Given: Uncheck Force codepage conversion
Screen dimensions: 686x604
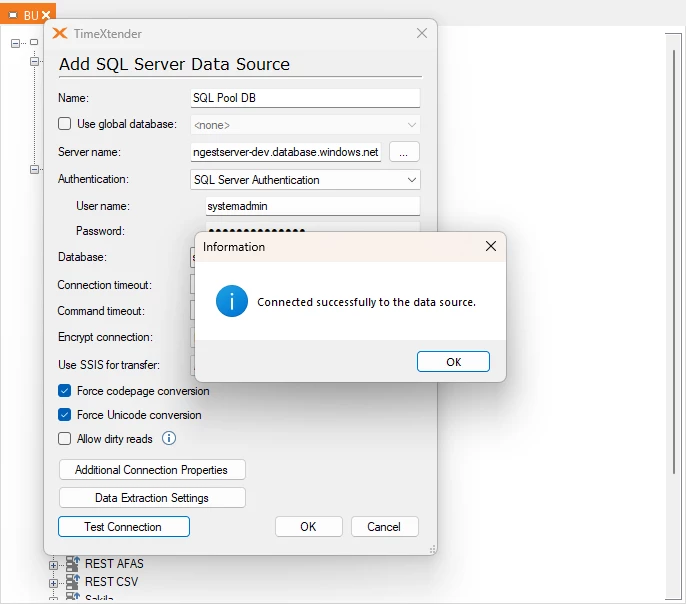Looking at the screenshot, I should 65,391.
